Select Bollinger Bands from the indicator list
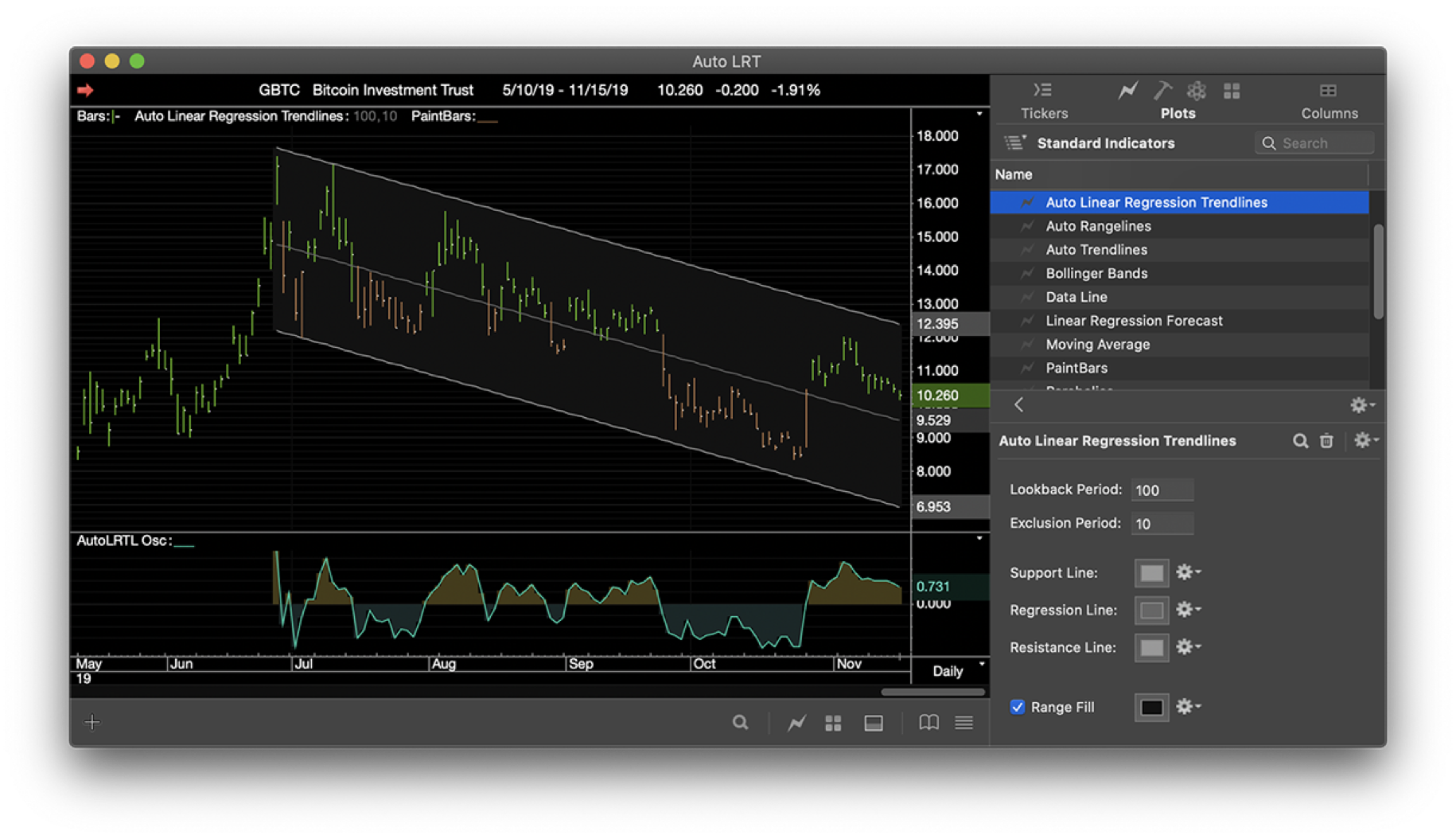This screenshot has height=839, width=1456. (x=1096, y=273)
